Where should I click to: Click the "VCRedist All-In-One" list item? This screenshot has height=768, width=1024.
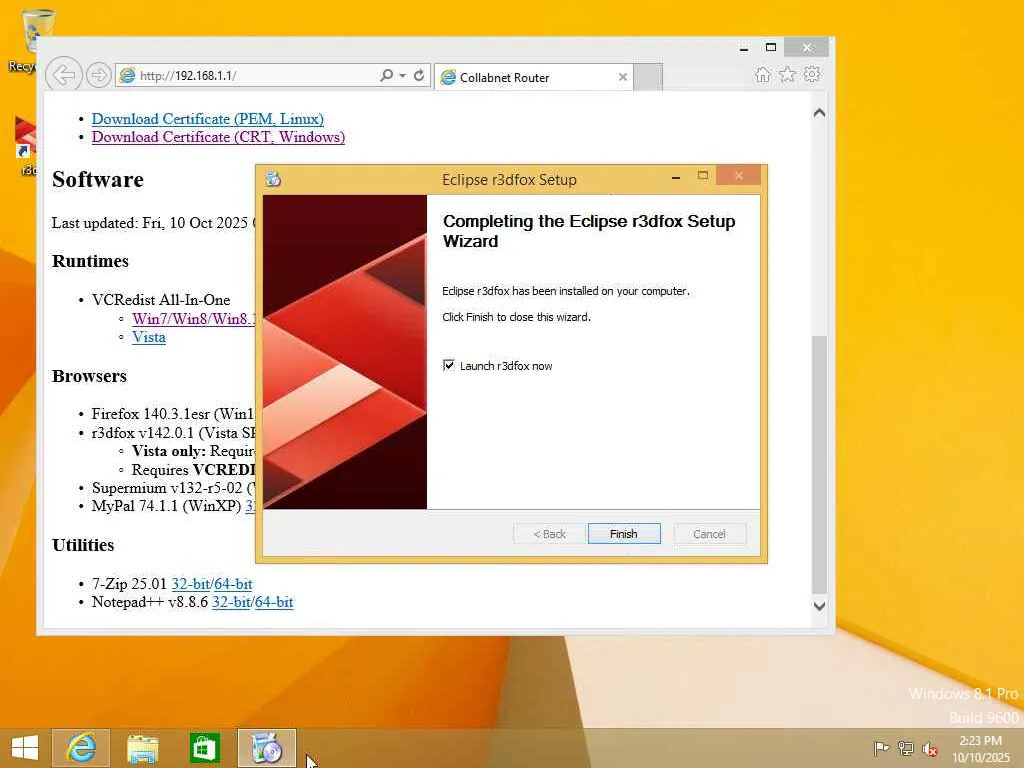(x=161, y=300)
